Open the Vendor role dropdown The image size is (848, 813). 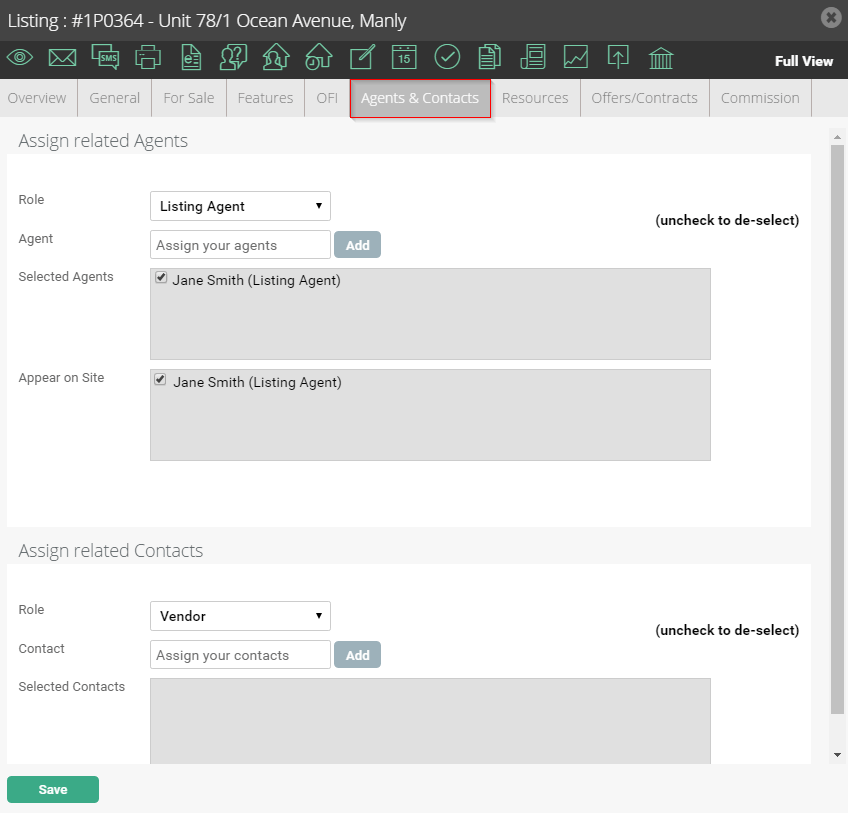pyautogui.click(x=240, y=616)
